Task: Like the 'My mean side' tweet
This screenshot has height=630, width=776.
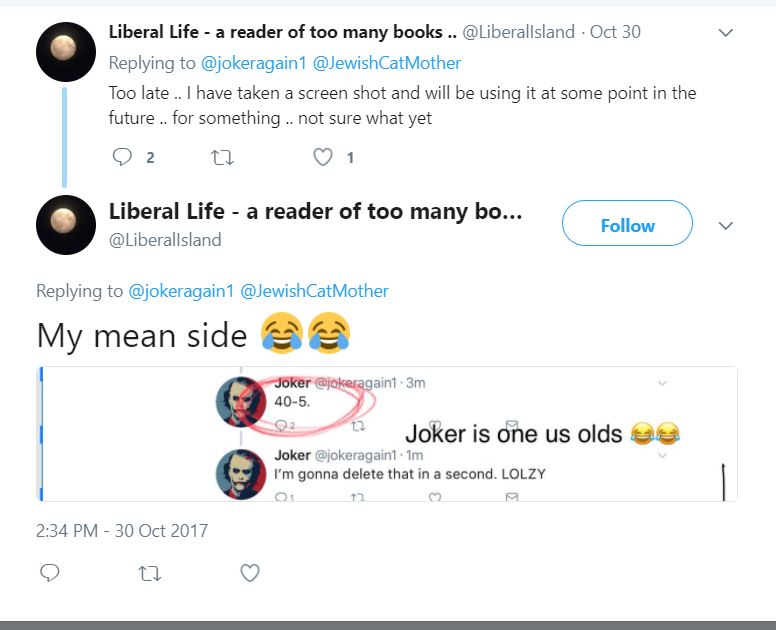Action: 250,573
